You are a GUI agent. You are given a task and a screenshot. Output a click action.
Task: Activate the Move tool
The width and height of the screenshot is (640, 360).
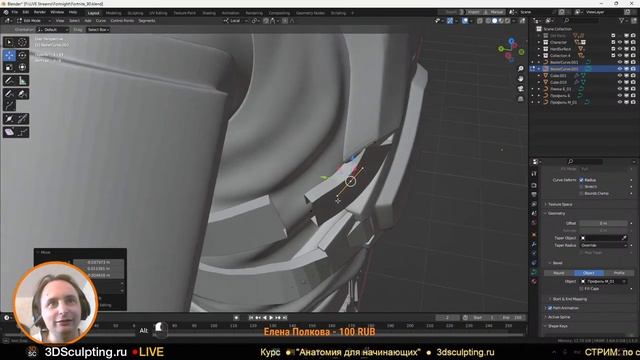click(9, 55)
